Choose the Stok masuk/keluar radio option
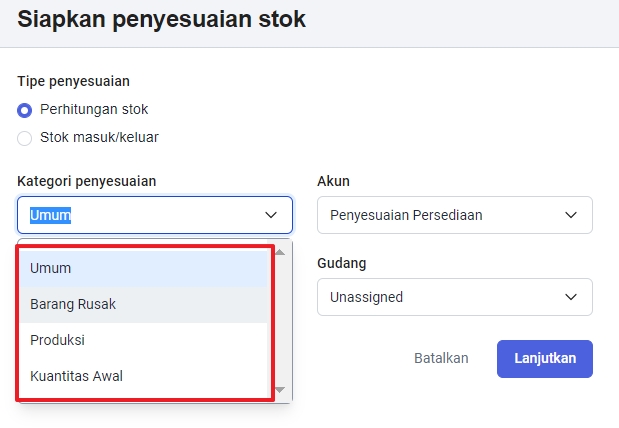 click(x=25, y=138)
